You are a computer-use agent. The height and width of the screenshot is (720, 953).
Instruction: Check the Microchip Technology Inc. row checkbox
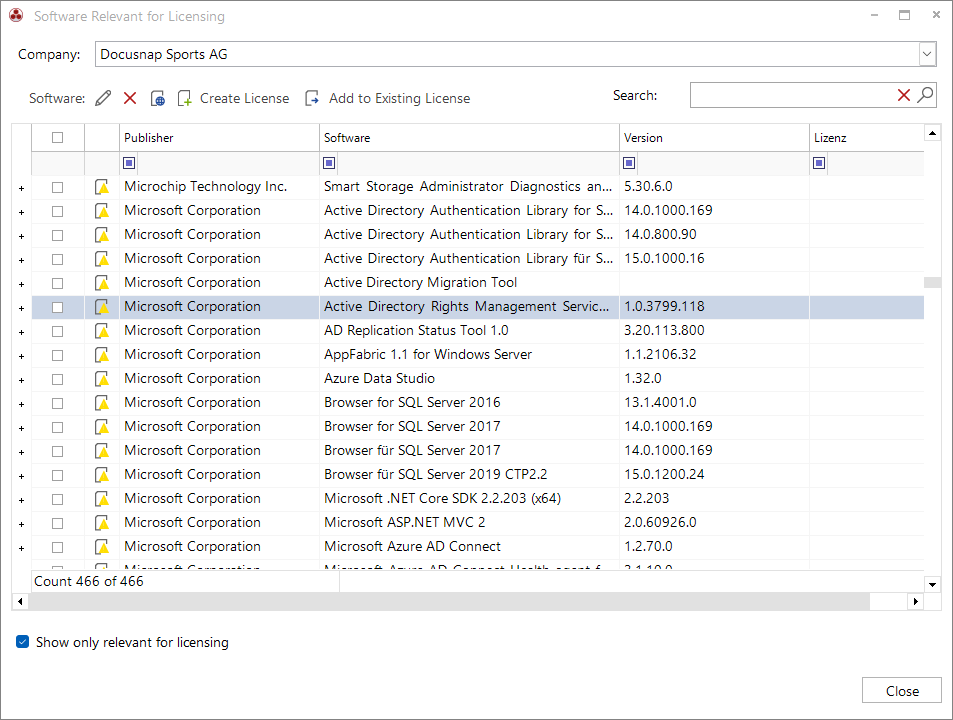58,187
